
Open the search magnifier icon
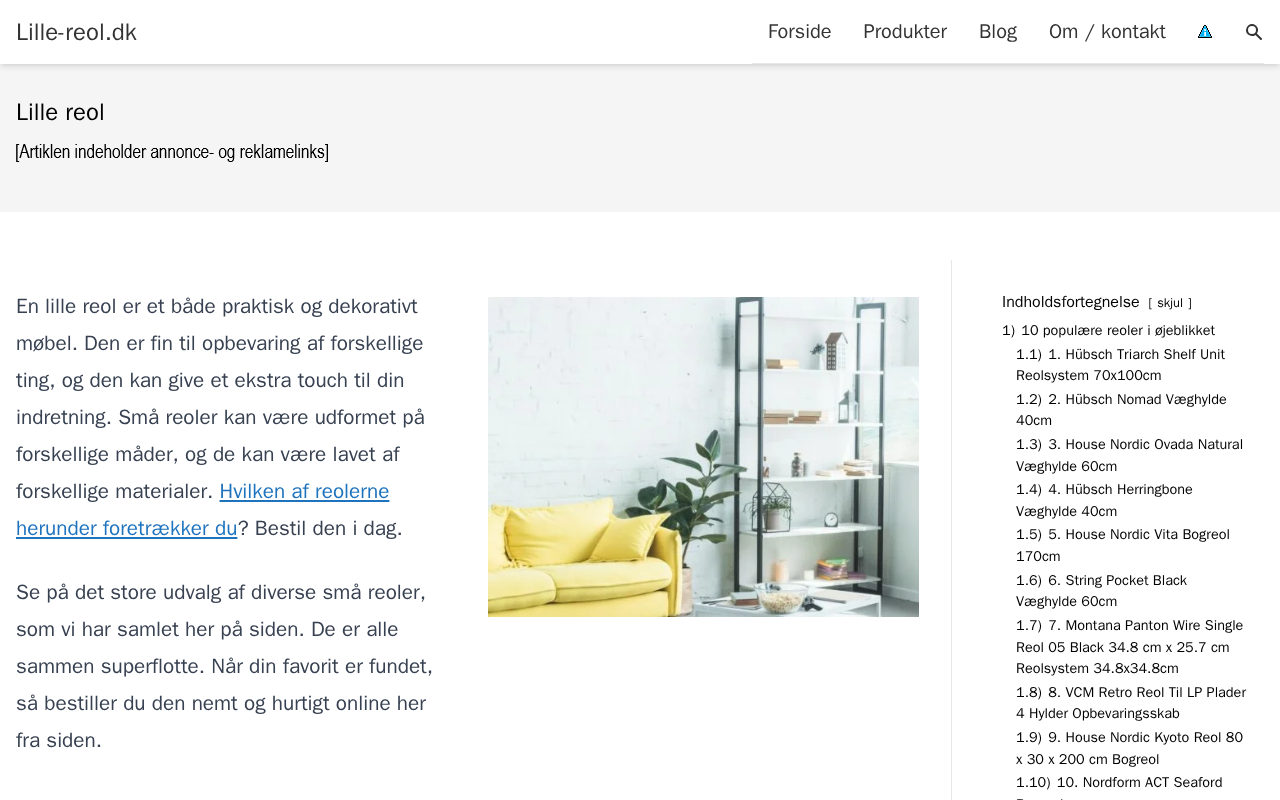(1254, 32)
